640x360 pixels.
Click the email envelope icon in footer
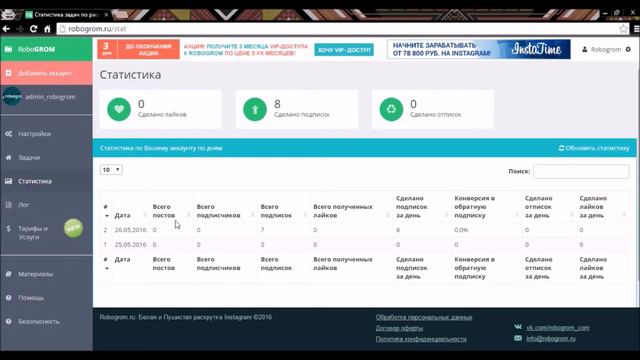point(518,338)
